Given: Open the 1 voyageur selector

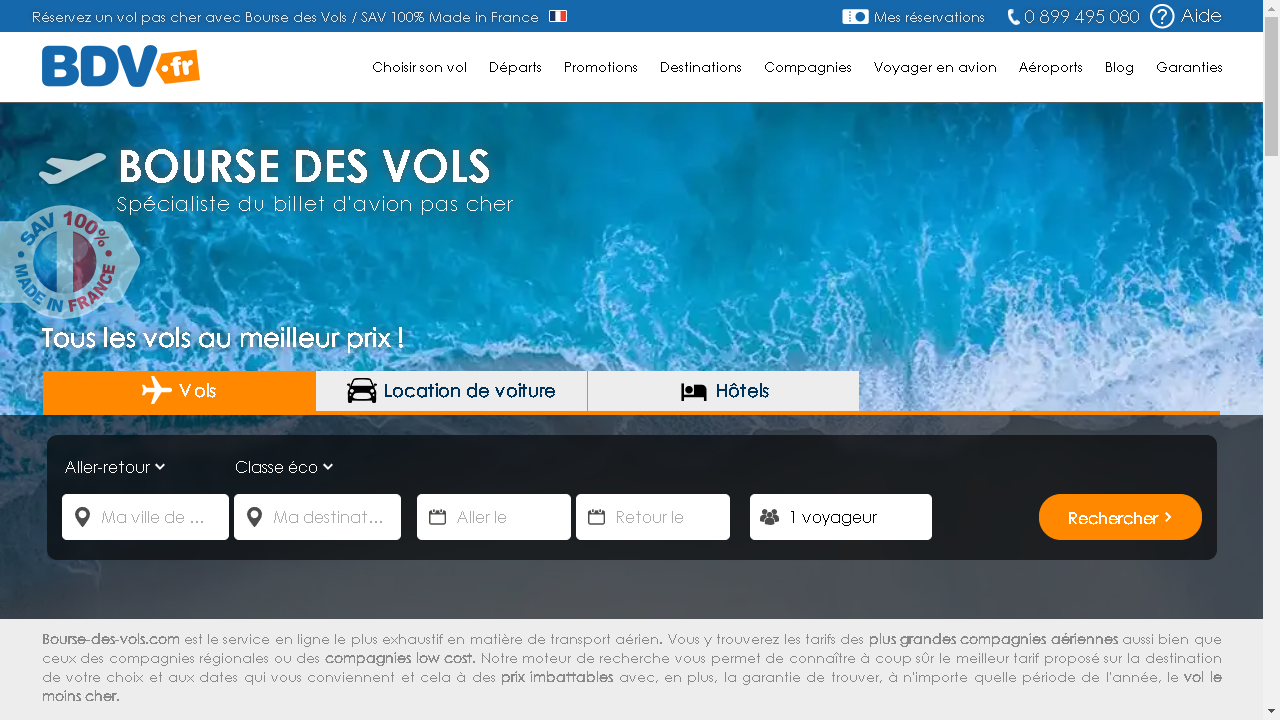Looking at the screenshot, I should click(x=841, y=517).
